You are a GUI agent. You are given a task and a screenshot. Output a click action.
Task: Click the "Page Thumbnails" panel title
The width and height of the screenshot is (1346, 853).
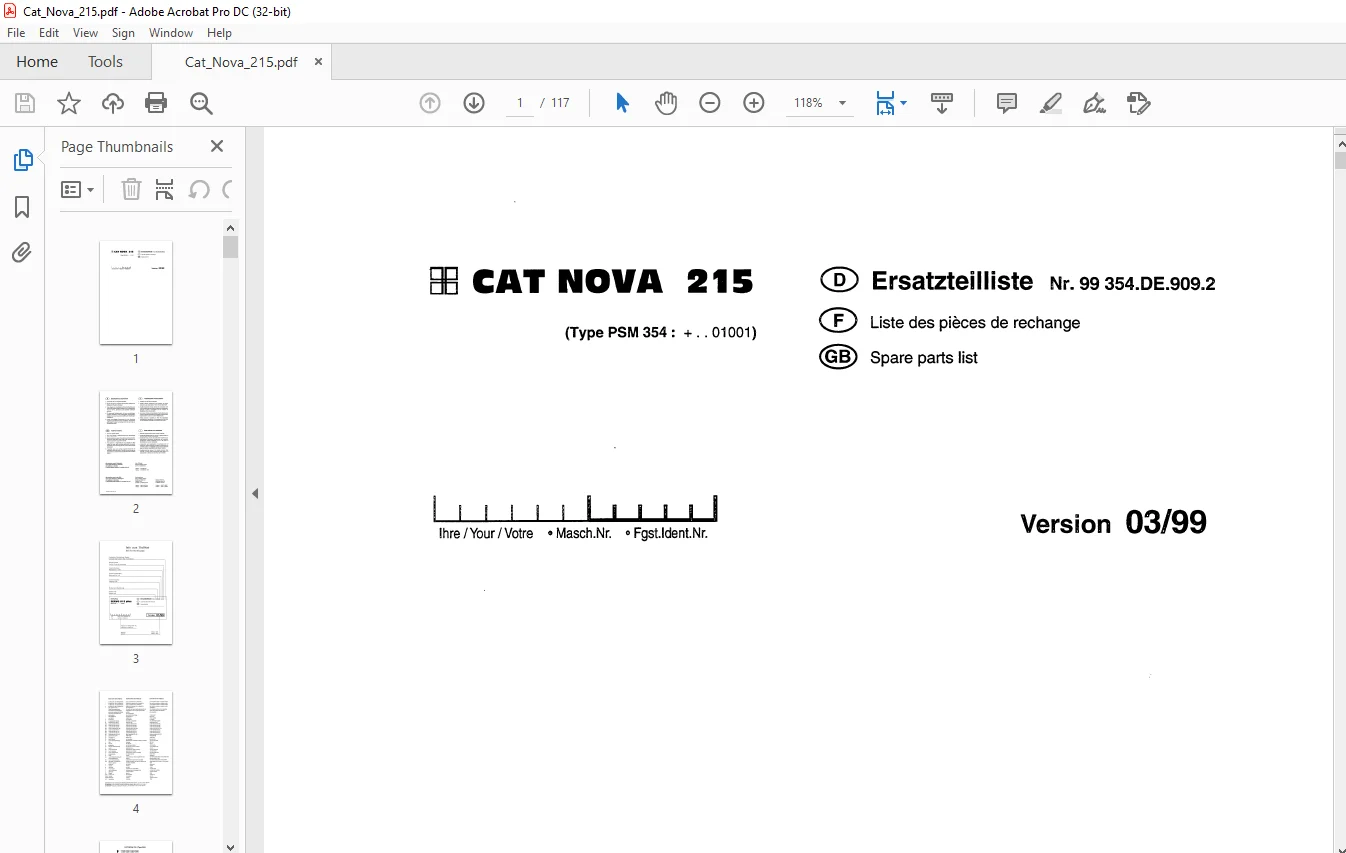click(117, 146)
